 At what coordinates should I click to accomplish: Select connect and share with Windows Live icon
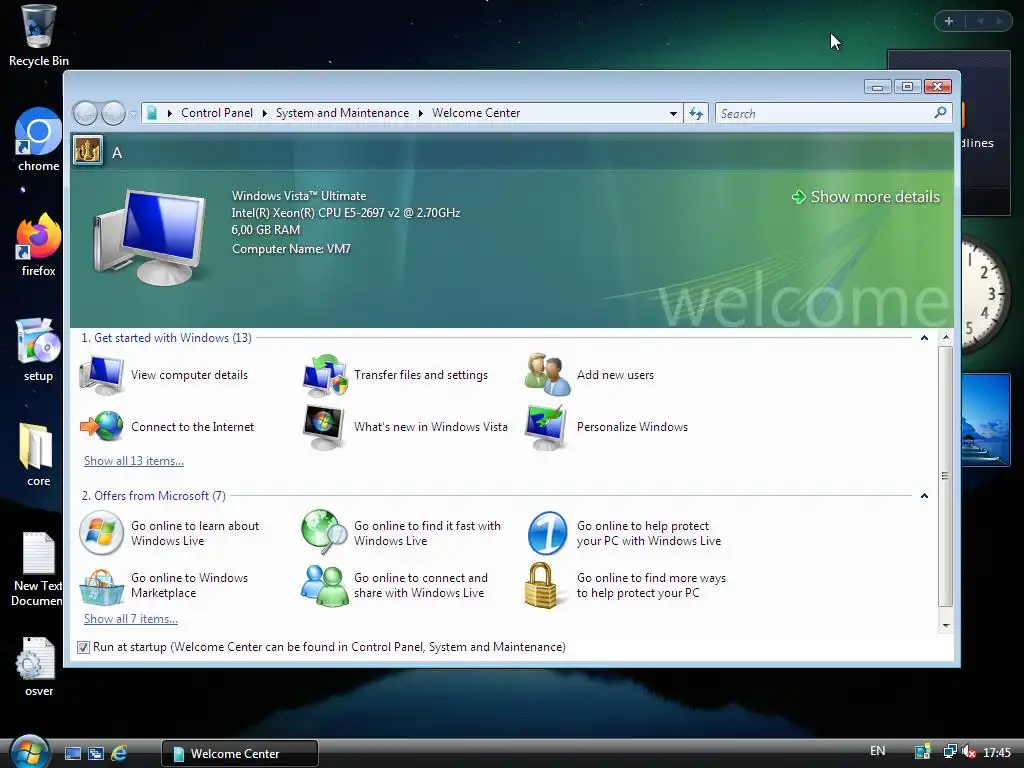click(x=324, y=585)
